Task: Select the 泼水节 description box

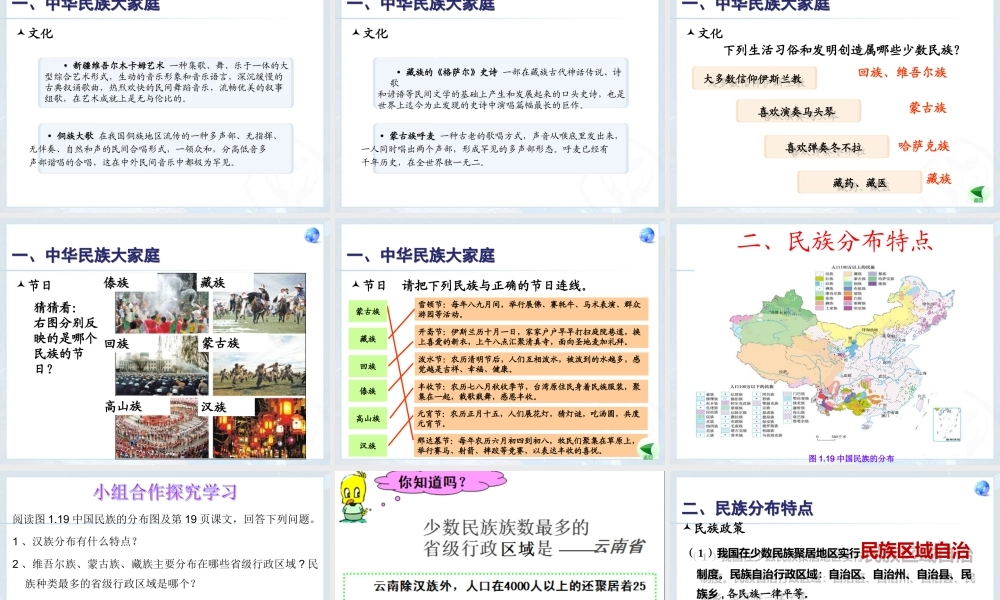Action: 531,363
